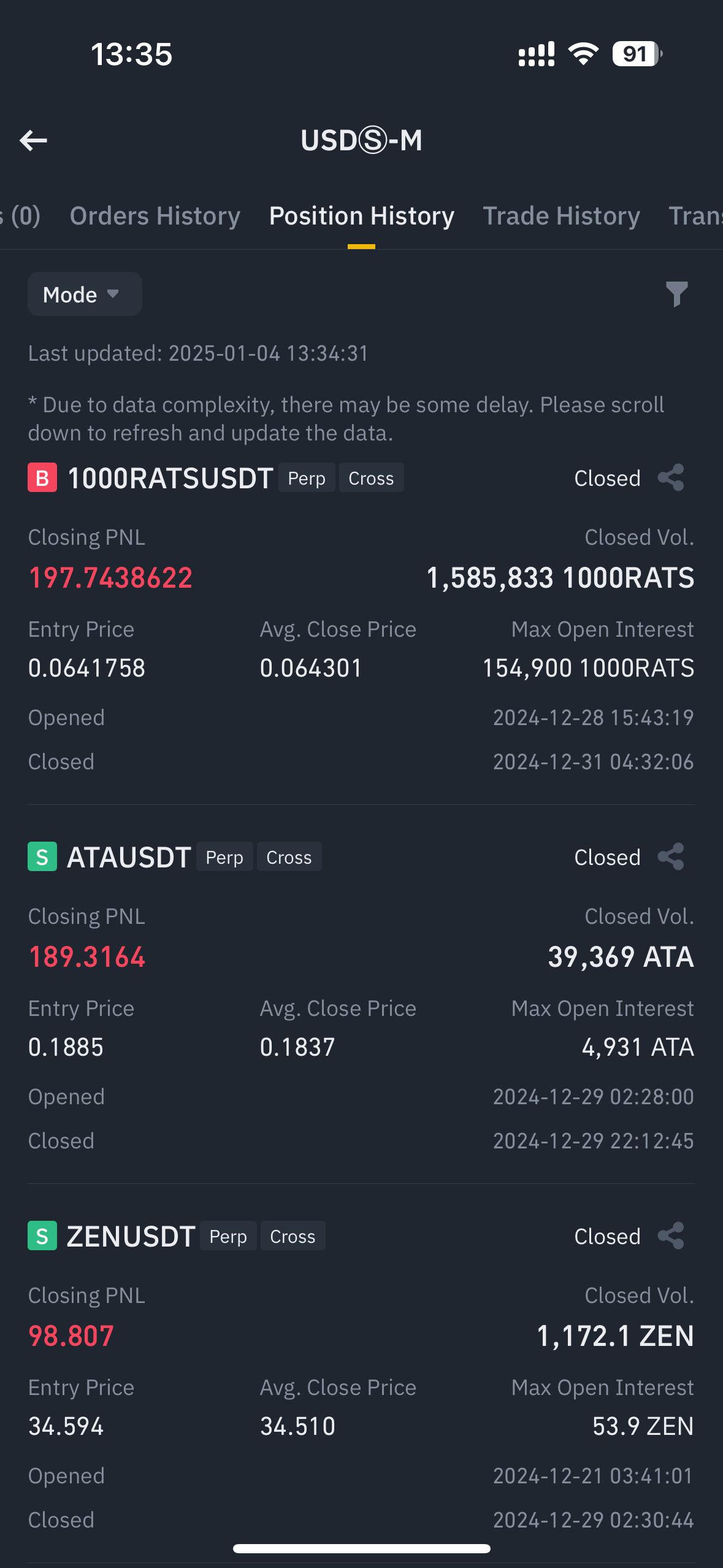The image size is (723, 1568).
Task: Tap the home indicator bar at bottom
Action: [x=361, y=1548]
